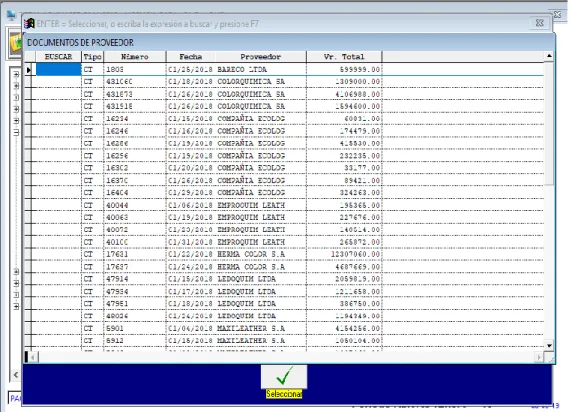
Task: Select document number 431873
Action: coord(119,94)
